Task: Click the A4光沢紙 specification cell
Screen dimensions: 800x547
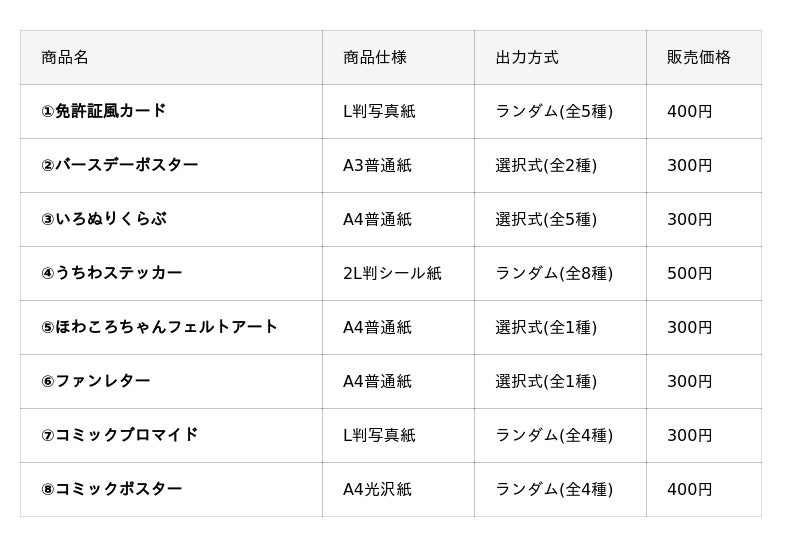Action: pos(377,489)
